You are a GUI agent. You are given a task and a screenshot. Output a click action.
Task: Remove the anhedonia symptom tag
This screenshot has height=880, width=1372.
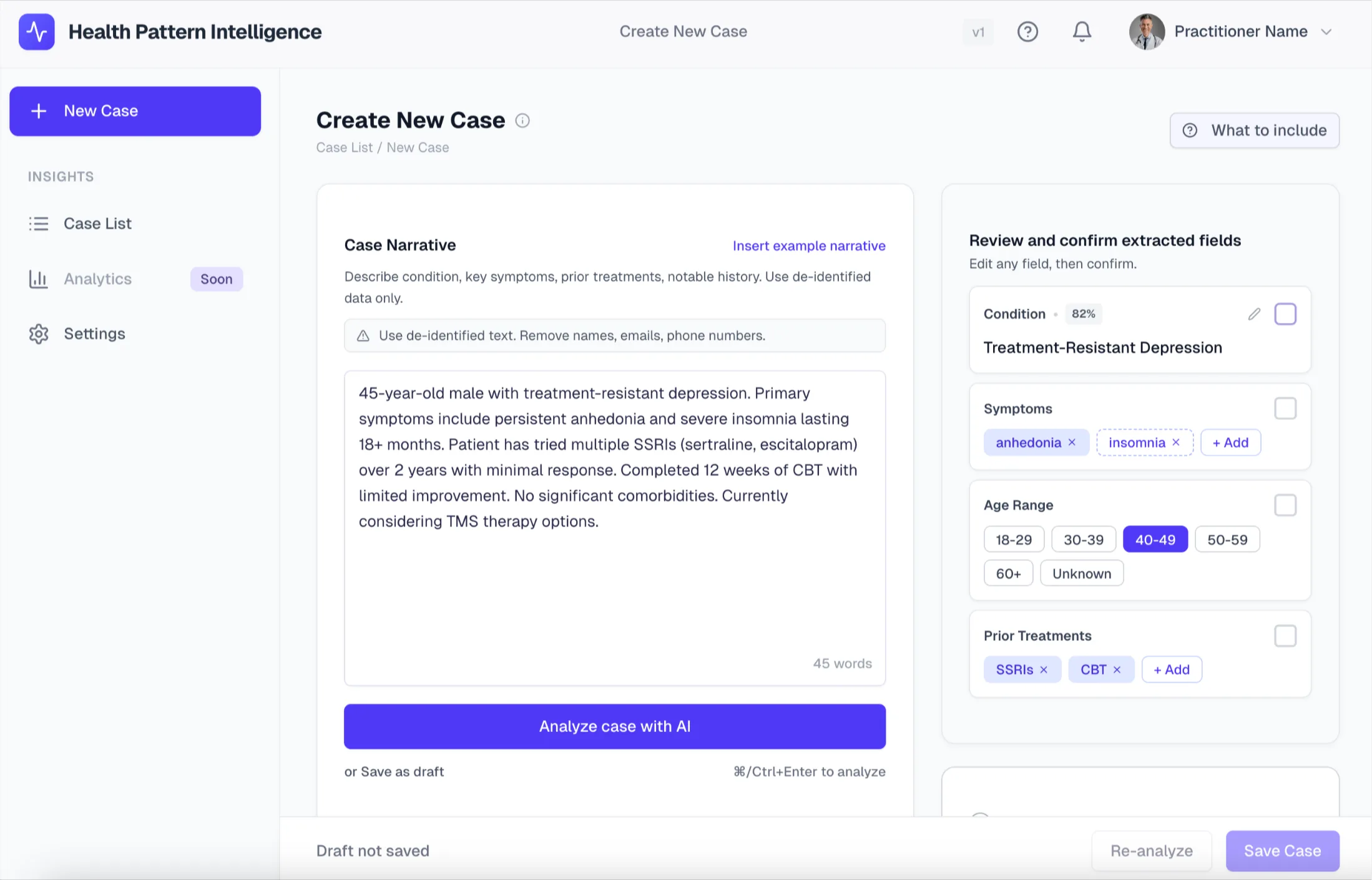(1072, 443)
